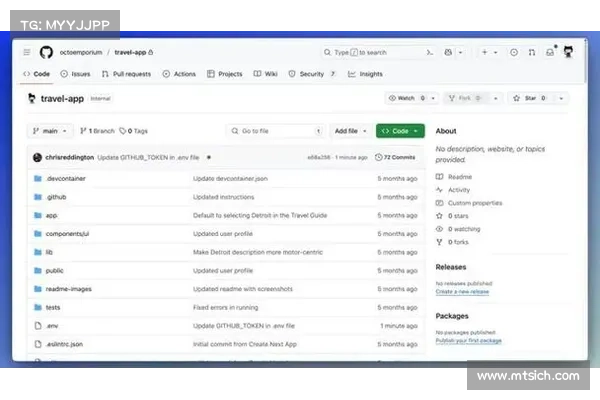
Task: Click the tags icon next to 0 Tags
Action: [122, 131]
